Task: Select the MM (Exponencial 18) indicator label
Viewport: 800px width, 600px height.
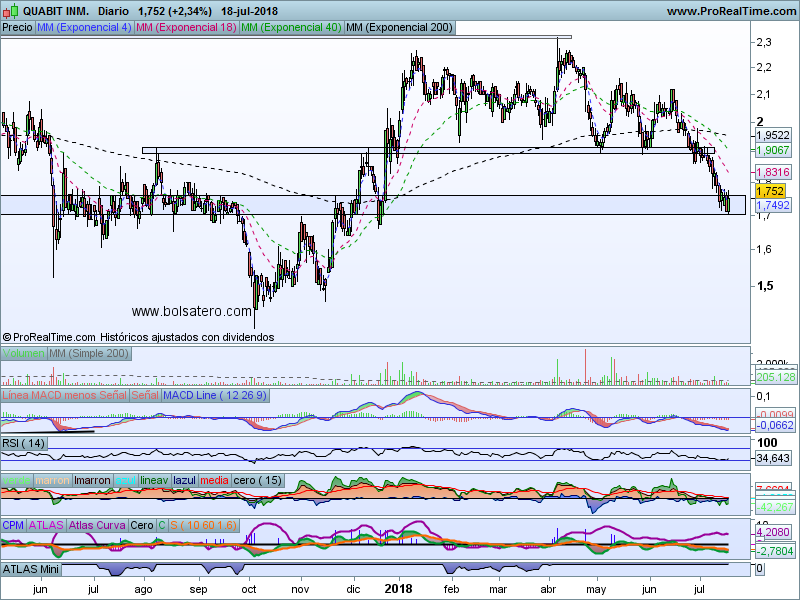Action: tap(184, 28)
